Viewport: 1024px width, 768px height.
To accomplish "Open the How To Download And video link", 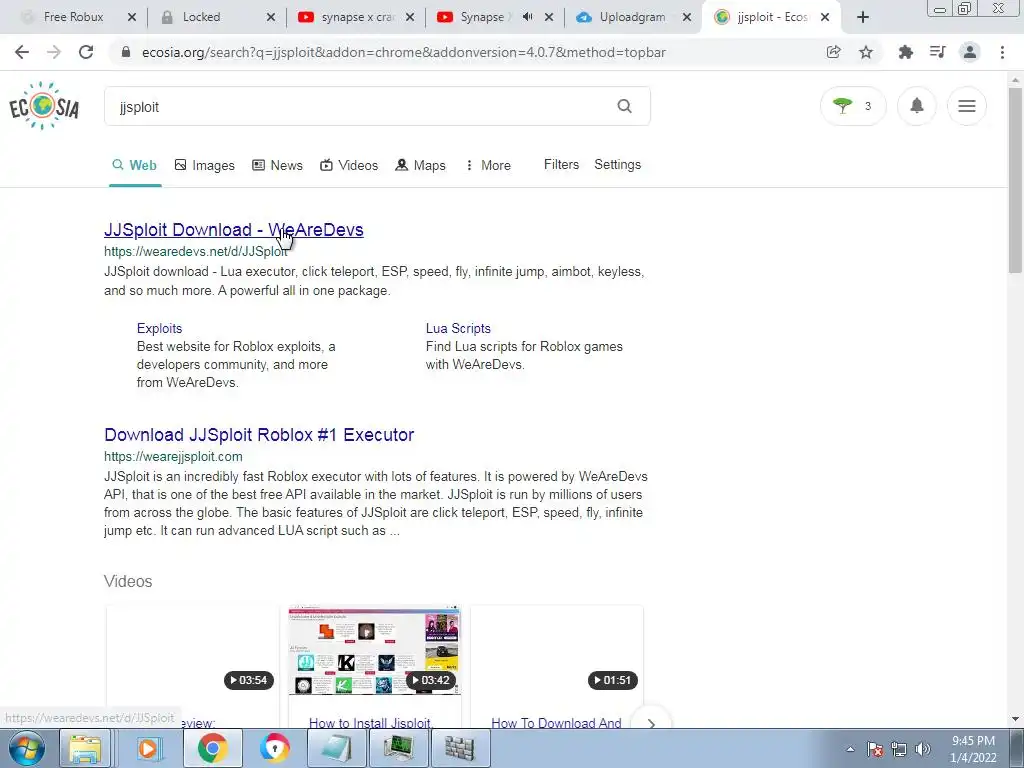I will pyautogui.click(x=556, y=722).
